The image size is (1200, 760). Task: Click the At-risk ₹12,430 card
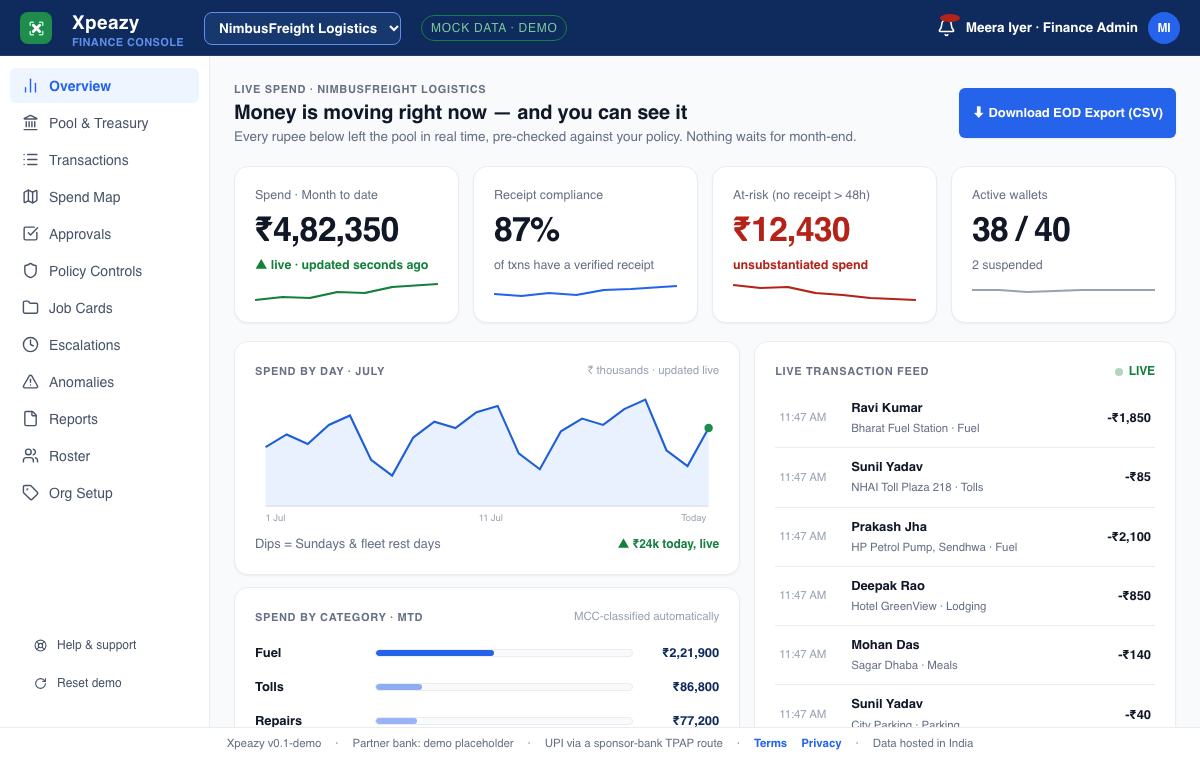point(824,244)
